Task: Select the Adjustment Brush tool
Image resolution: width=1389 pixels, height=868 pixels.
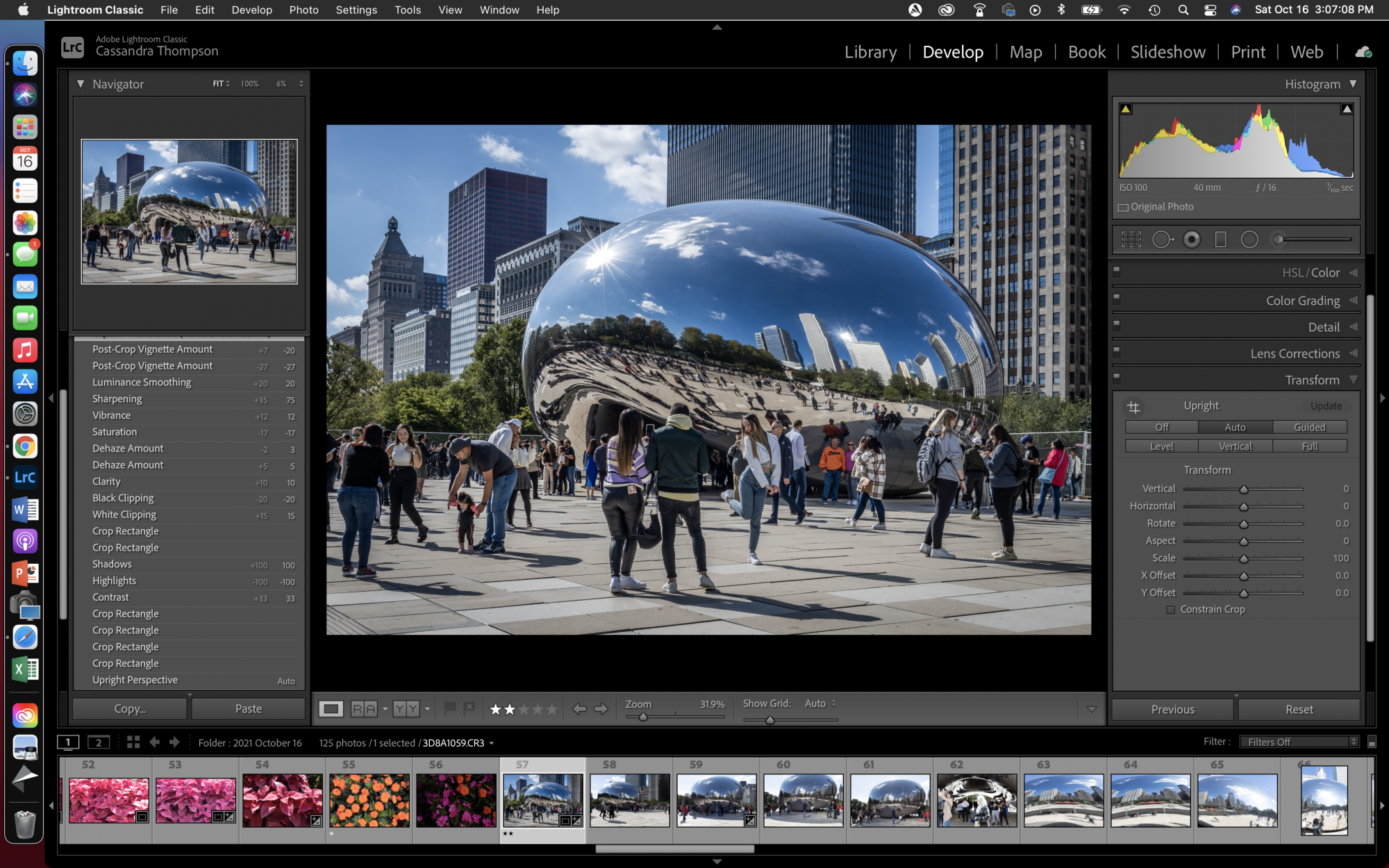Action: coord(1311,240)
